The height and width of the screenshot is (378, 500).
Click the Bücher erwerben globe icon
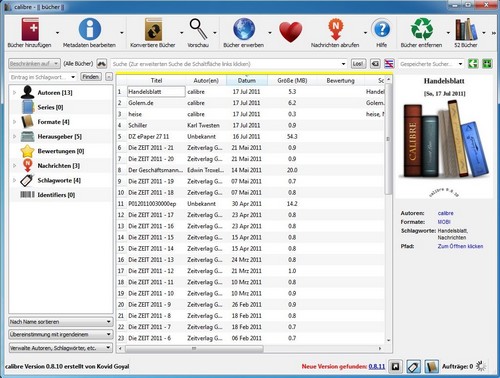pyautogui.click(x=244, y=29)
